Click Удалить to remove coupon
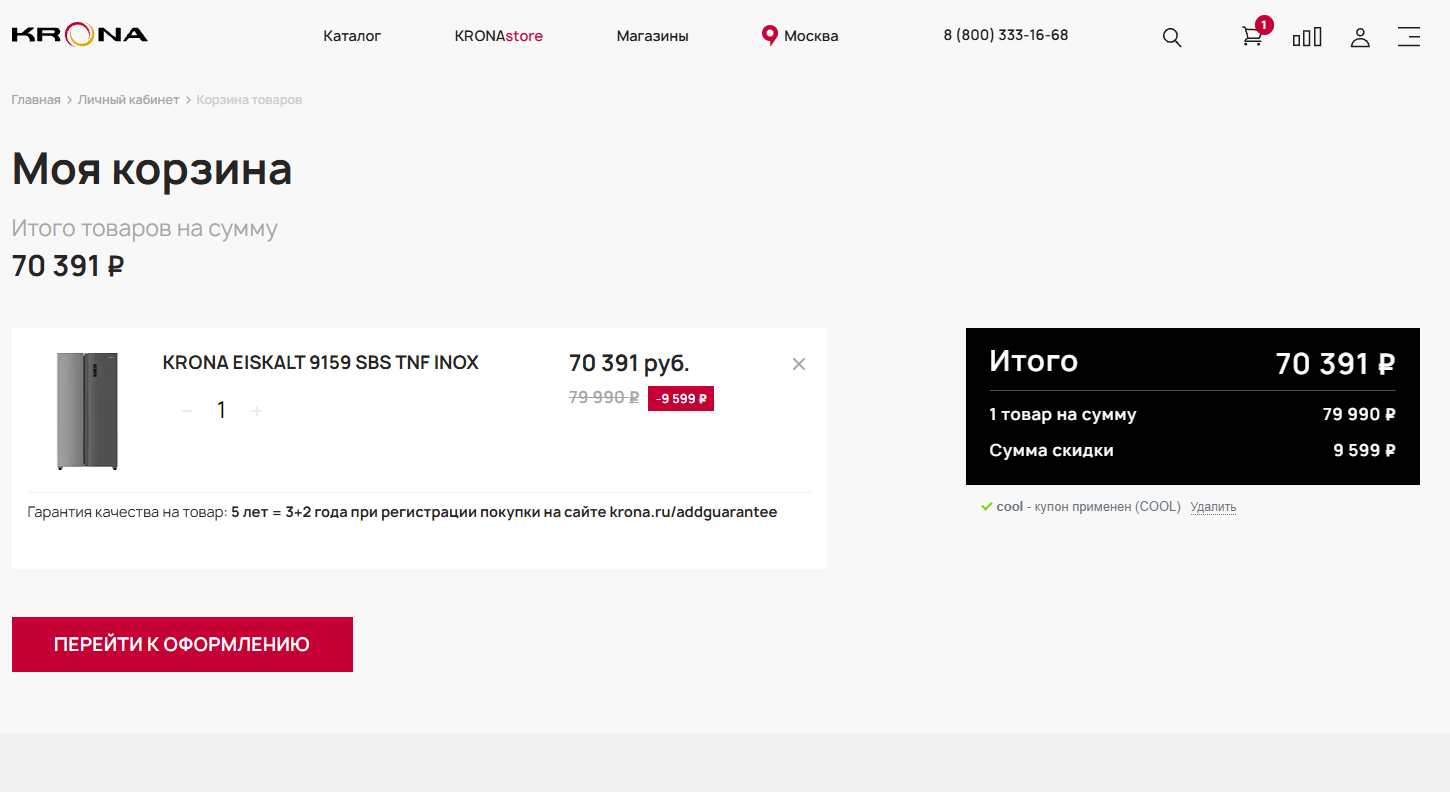The width and height of the screenshot is (1450, 792). pyautogui.click(x=1213, y=507)
